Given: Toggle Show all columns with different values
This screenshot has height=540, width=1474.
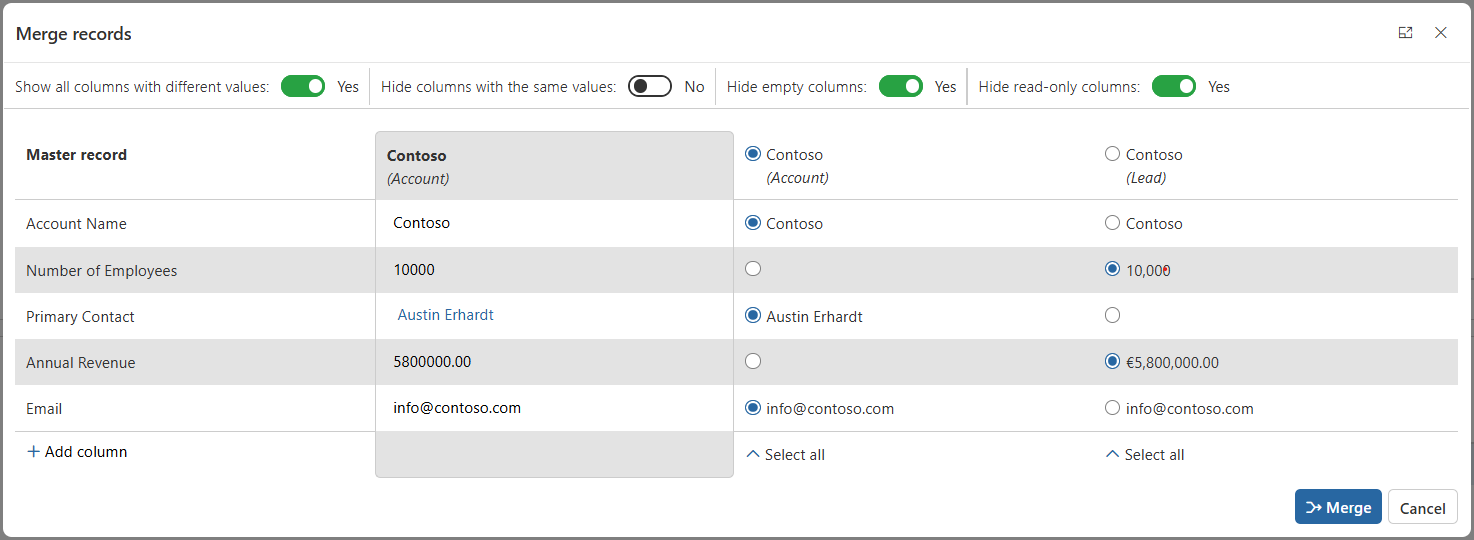Looking at the screenshot, I should [303, 87].
